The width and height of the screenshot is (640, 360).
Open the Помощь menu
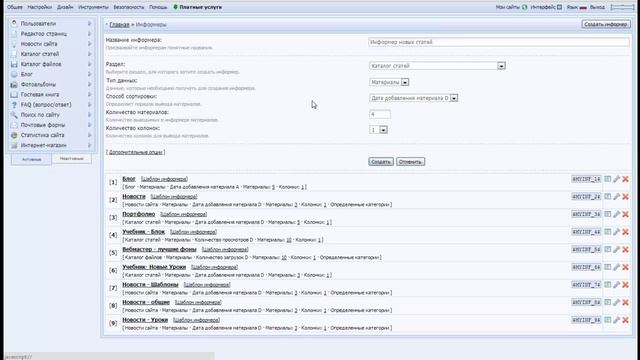158,7
